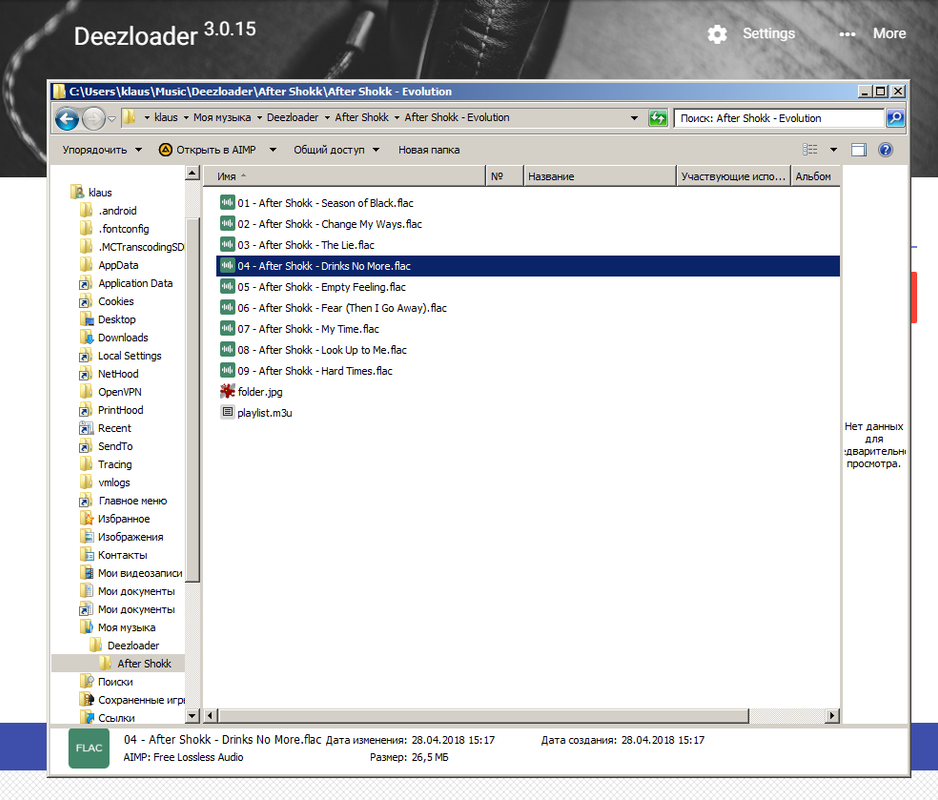Sort by the Альбом column header
Screen dimensions: 938x800
pyautogui.click(x=815, y=176)
